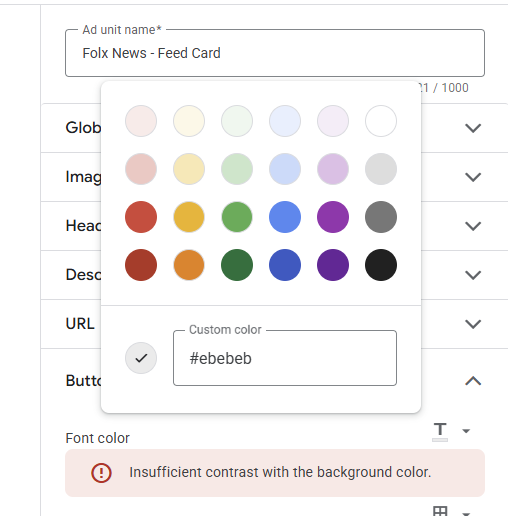Choose the bright red color swatch
508x516 pixels.
(141, 217)
